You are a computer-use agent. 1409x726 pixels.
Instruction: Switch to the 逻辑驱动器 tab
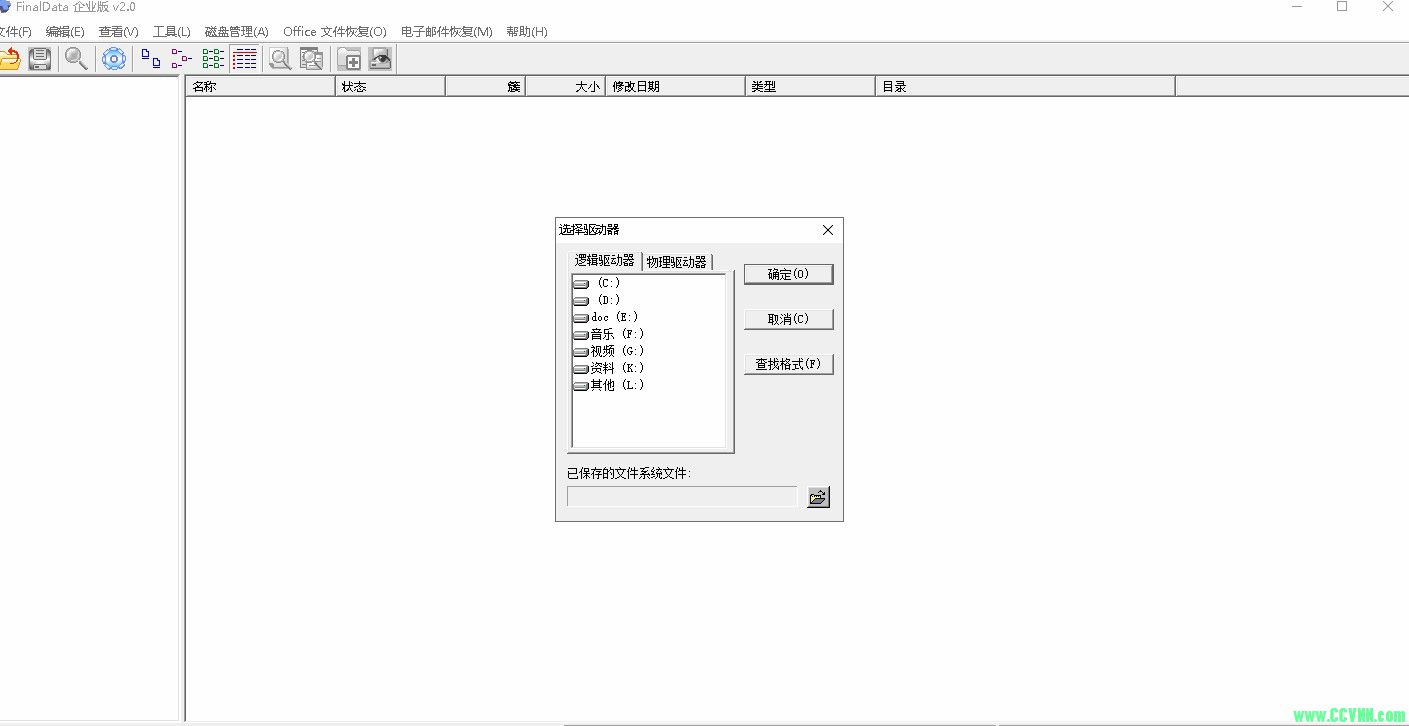point(605,260)
